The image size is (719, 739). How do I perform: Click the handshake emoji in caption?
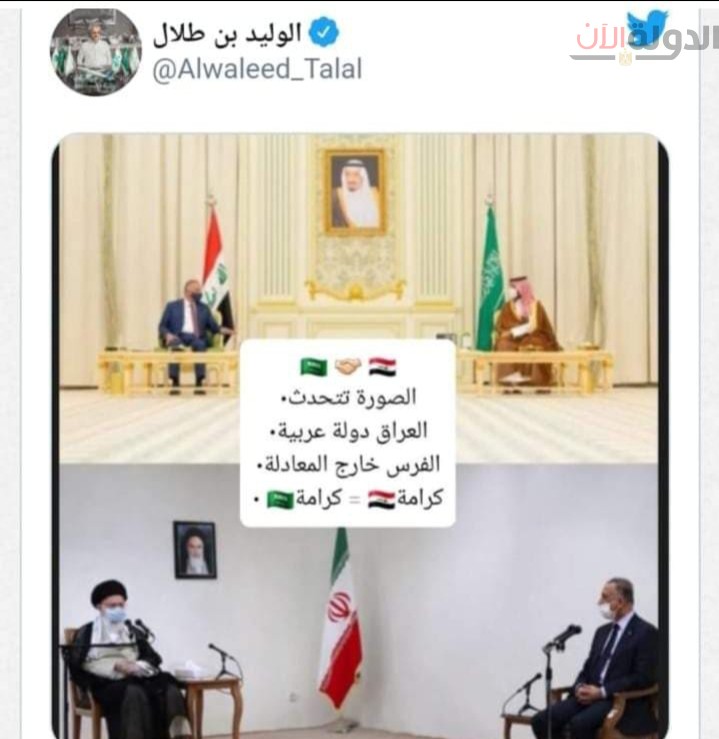348,366
